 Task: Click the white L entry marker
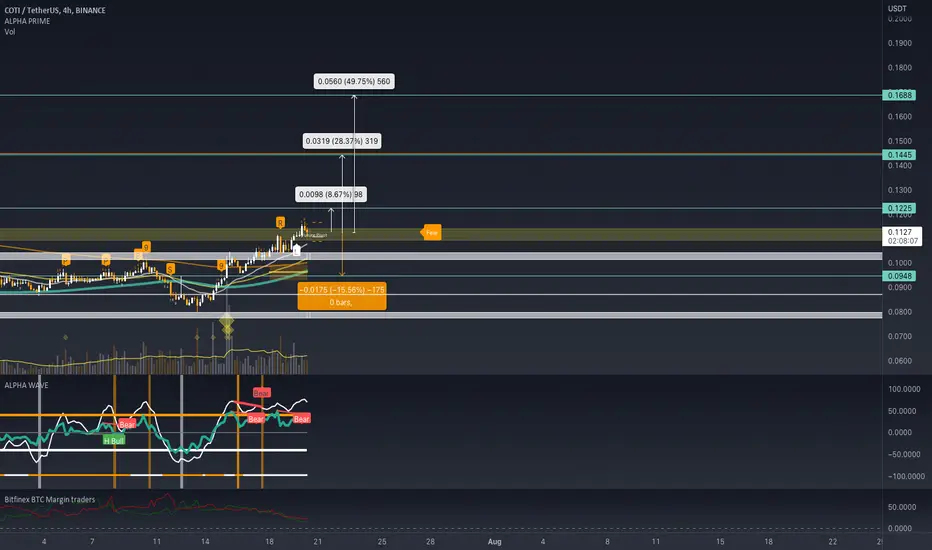click(x=297, y=251)
